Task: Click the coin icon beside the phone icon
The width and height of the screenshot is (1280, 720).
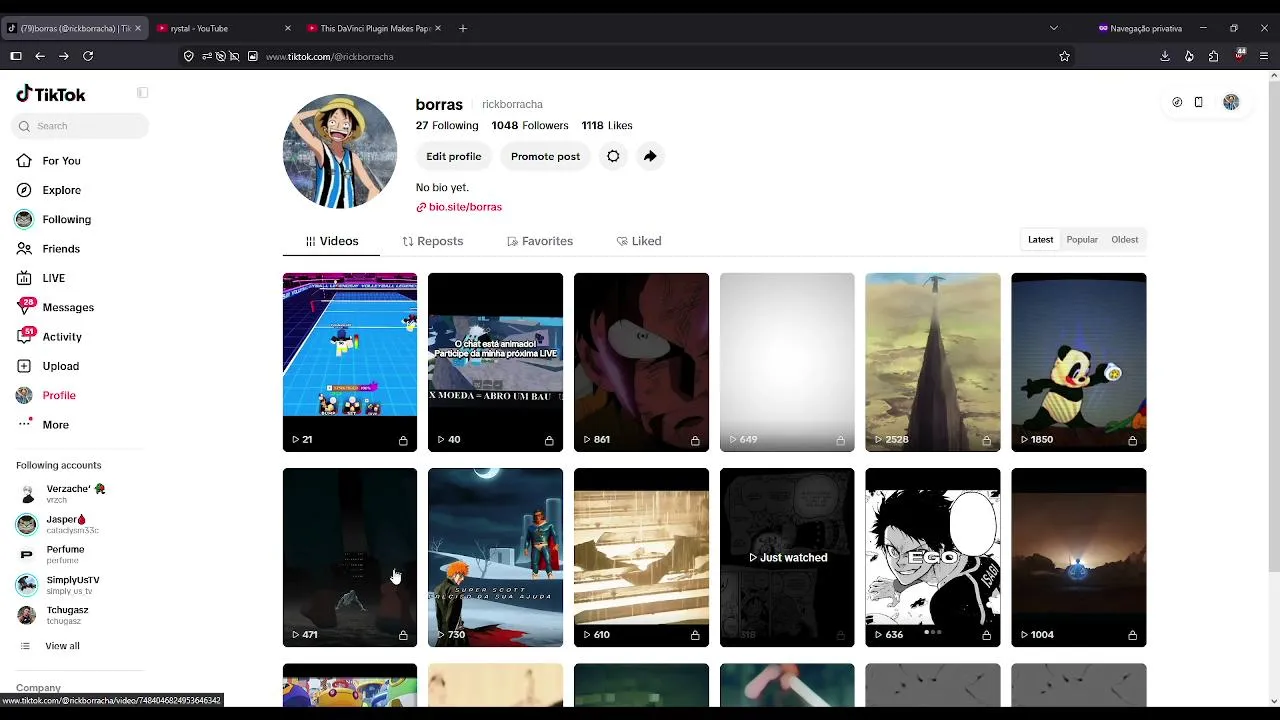Action: click(1177, 102)
